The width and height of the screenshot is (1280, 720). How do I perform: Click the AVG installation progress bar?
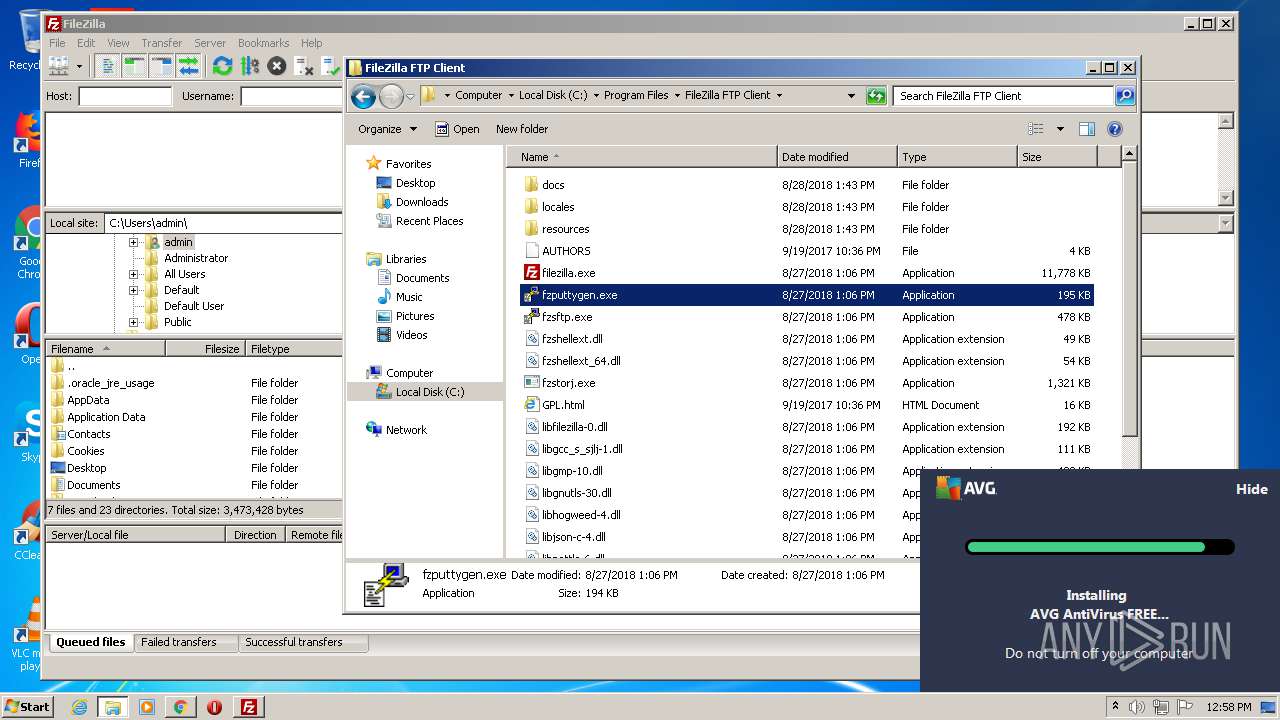[x=1100, y=547]
